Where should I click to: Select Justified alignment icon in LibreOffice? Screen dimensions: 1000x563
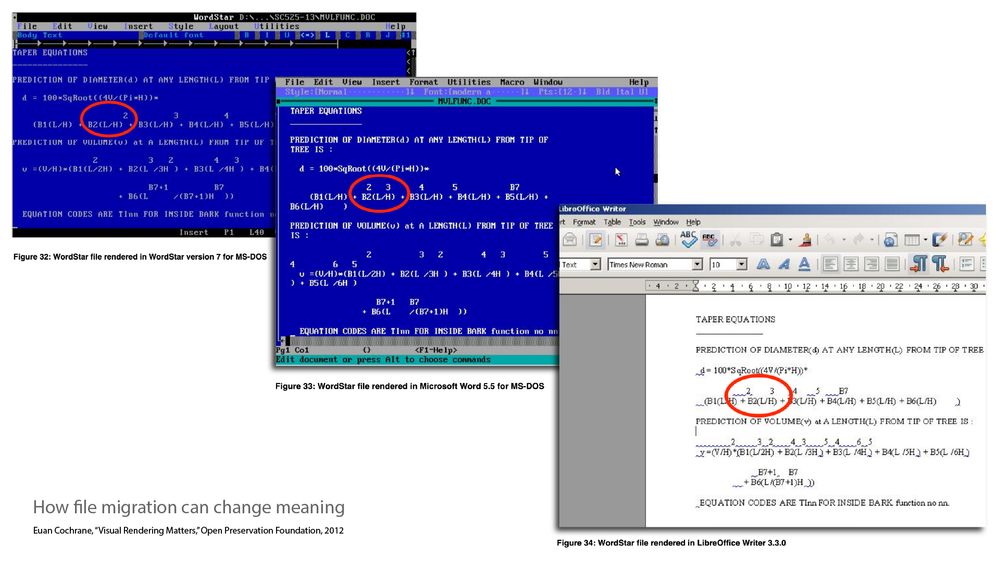892,265
